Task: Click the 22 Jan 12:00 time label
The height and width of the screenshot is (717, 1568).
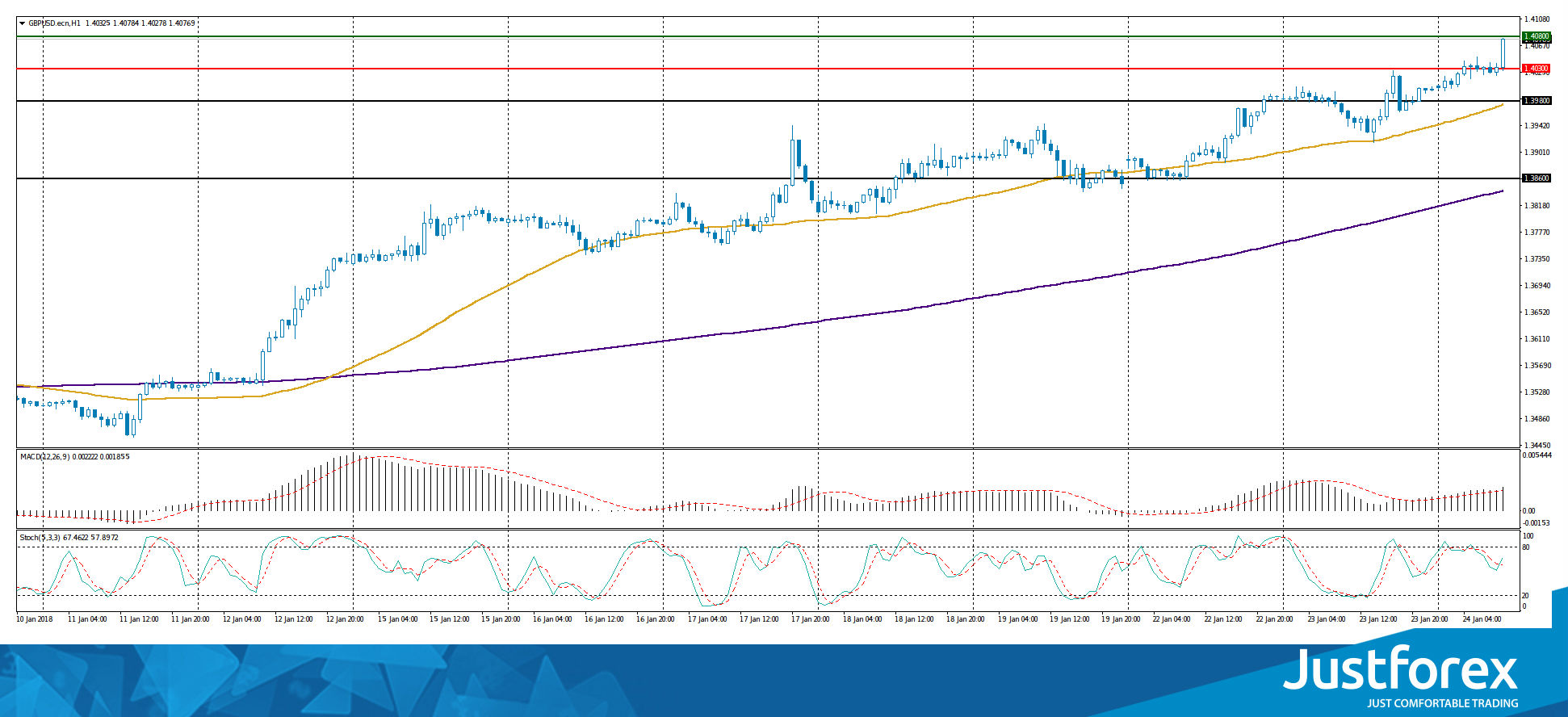Action: (x=1223, y=619)
